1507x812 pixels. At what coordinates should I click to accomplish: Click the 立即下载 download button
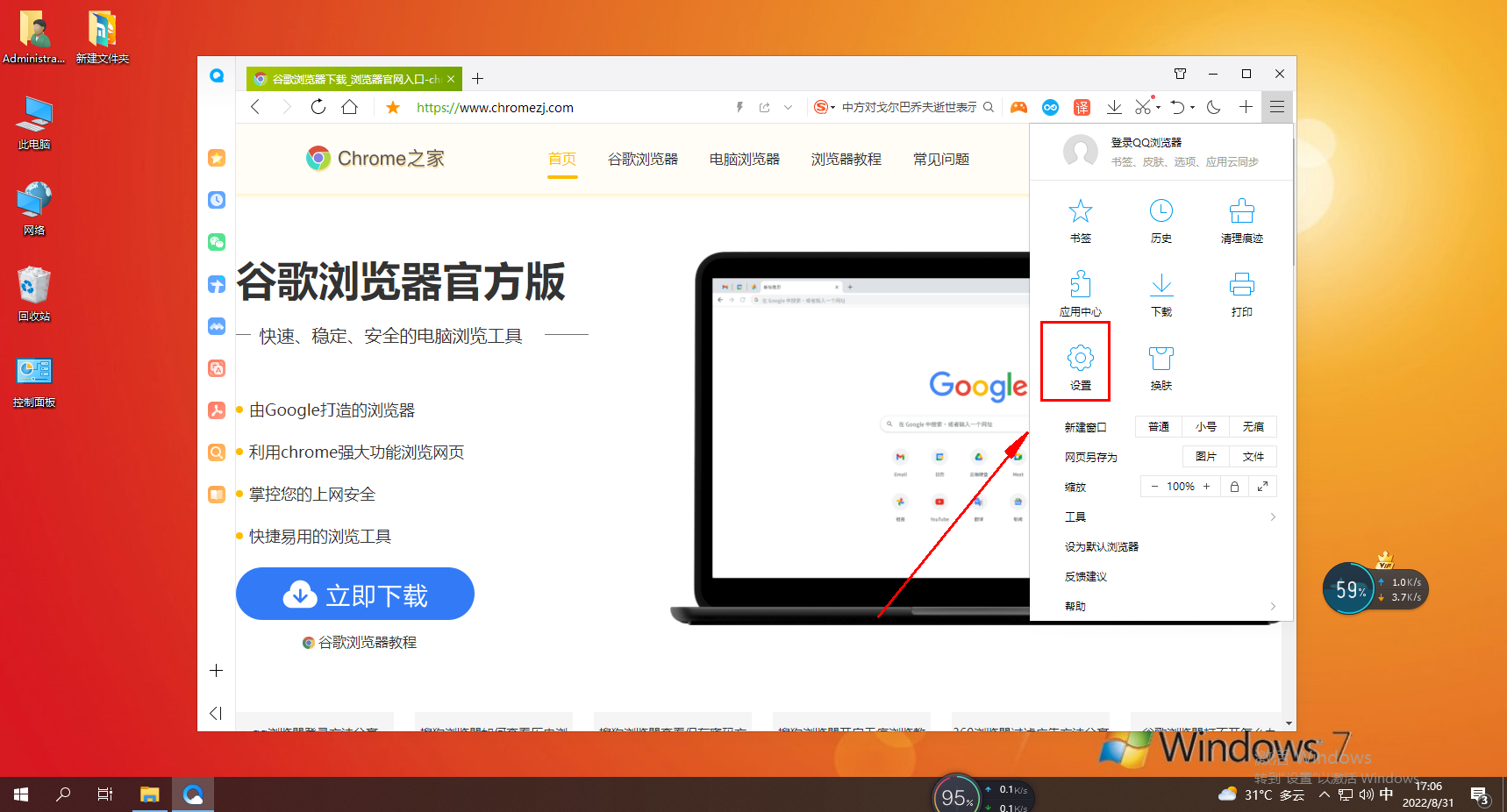[355, 595]
